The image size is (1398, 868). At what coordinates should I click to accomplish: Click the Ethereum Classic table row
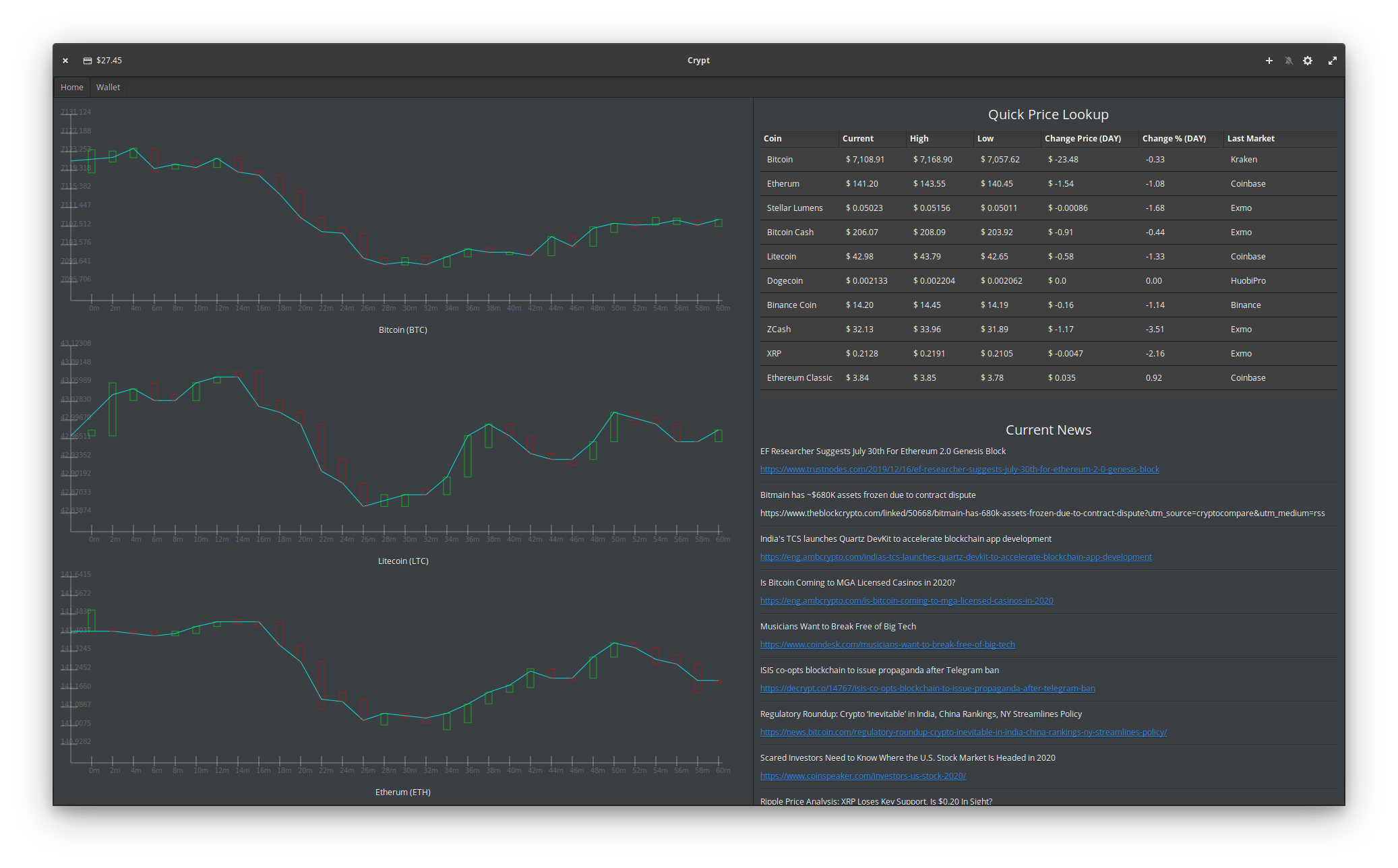click(1048, 378)
